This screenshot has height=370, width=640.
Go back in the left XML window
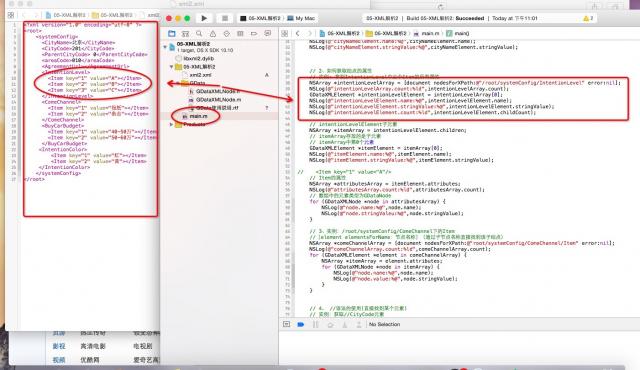24,15
